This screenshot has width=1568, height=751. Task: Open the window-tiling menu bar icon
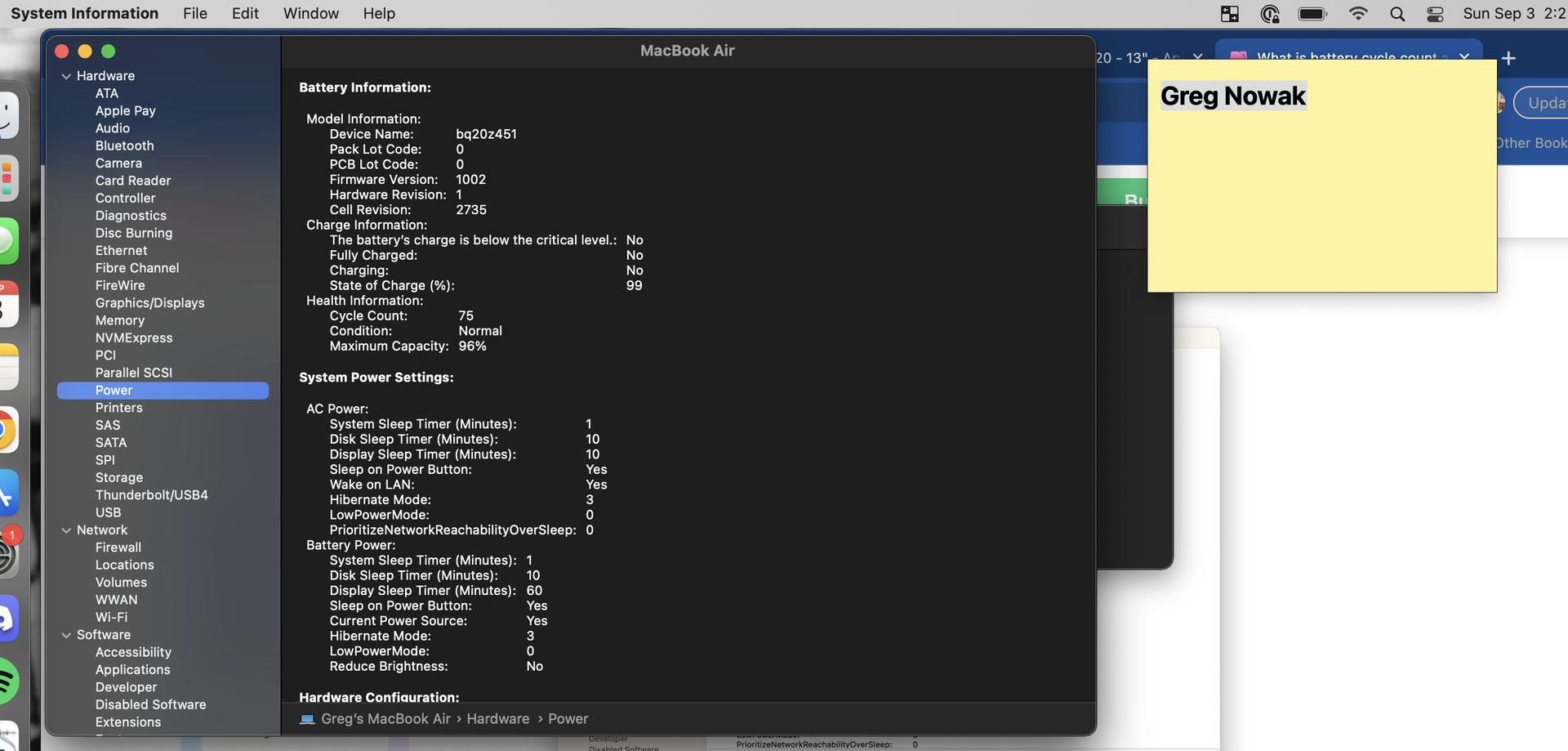[x=1229, y=14]
